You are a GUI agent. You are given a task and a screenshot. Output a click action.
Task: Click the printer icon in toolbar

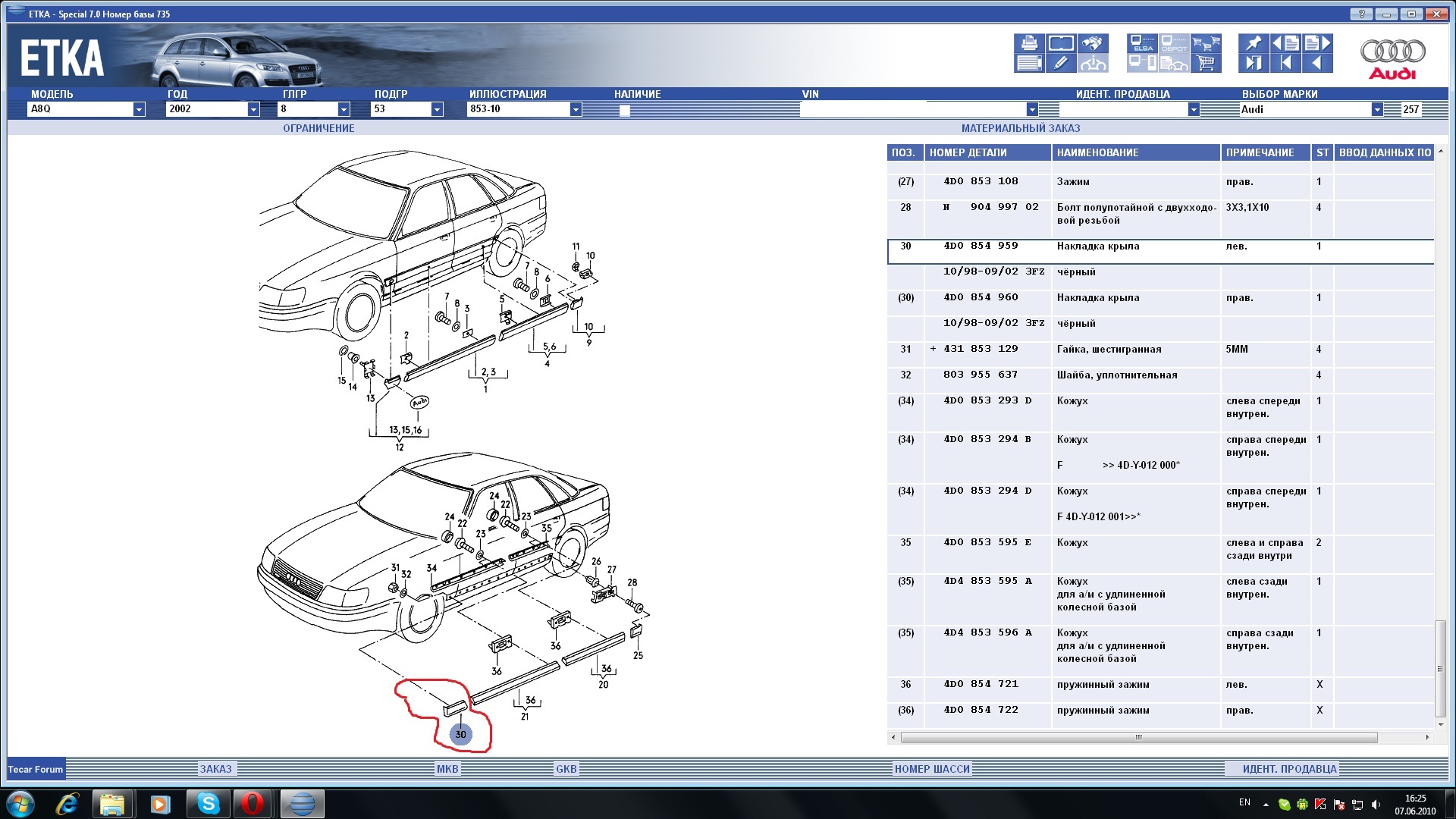tap(1029, 43)
